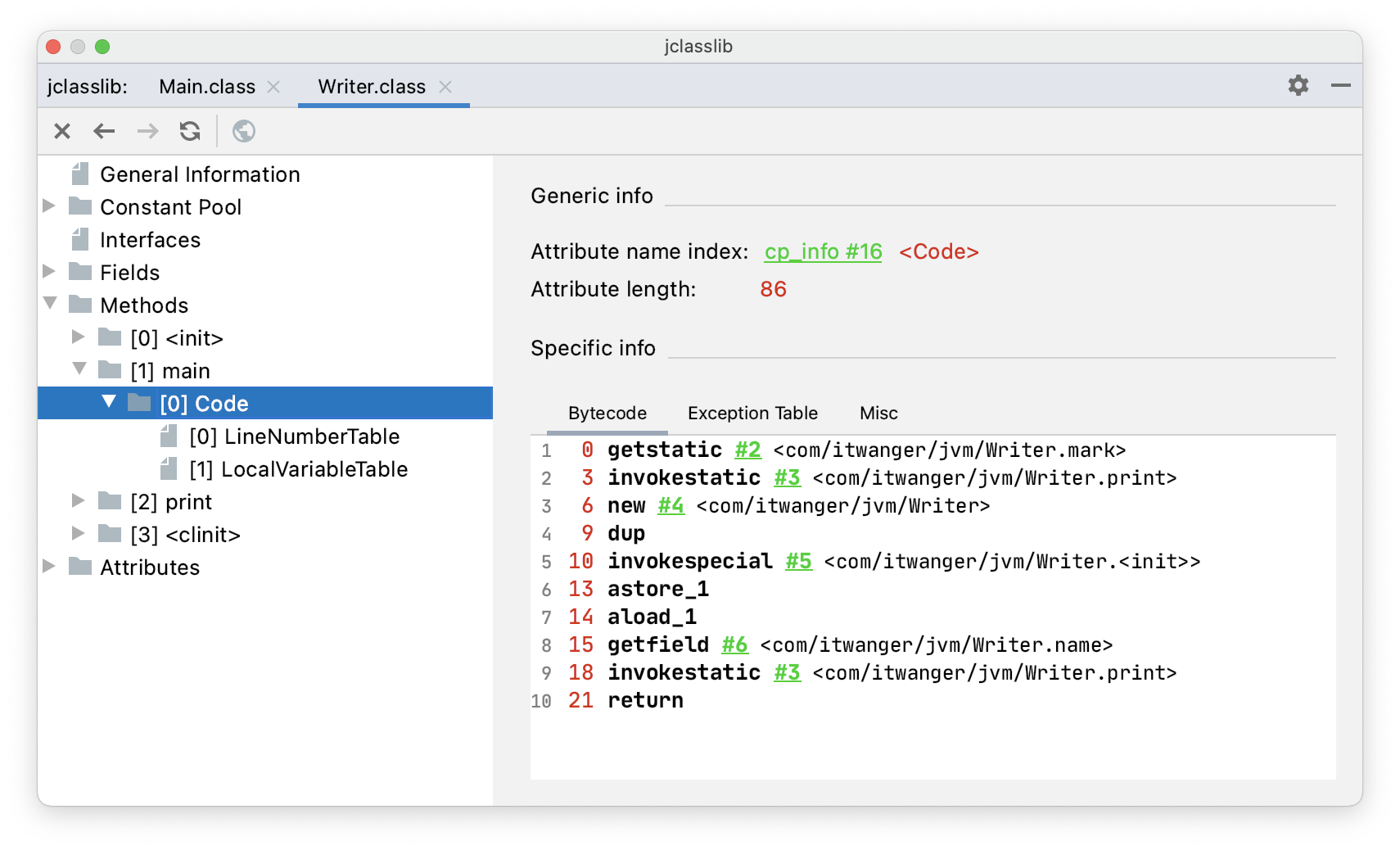Expand the Fields tree node
1400x850 pixels.
click(49, 271)
